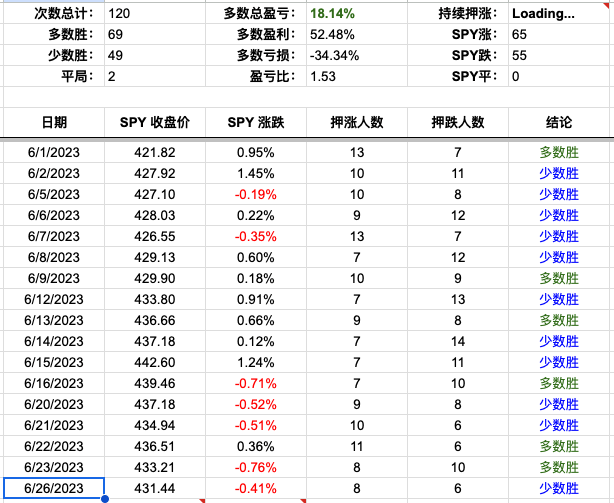The image size is (614, 503).
Task: Select the red -0.41% change cell
Action: pyautogui.click(x=256, y=489)
